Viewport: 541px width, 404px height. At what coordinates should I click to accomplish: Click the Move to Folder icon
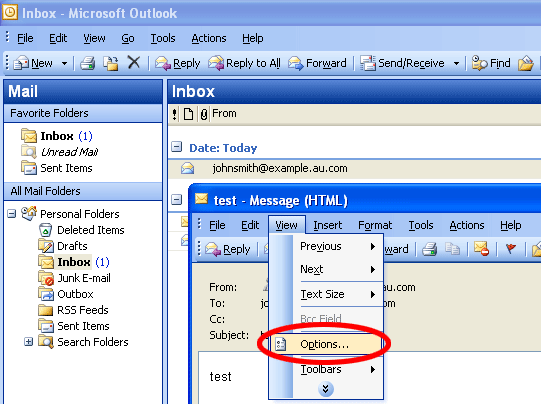[x=111, y=63]
